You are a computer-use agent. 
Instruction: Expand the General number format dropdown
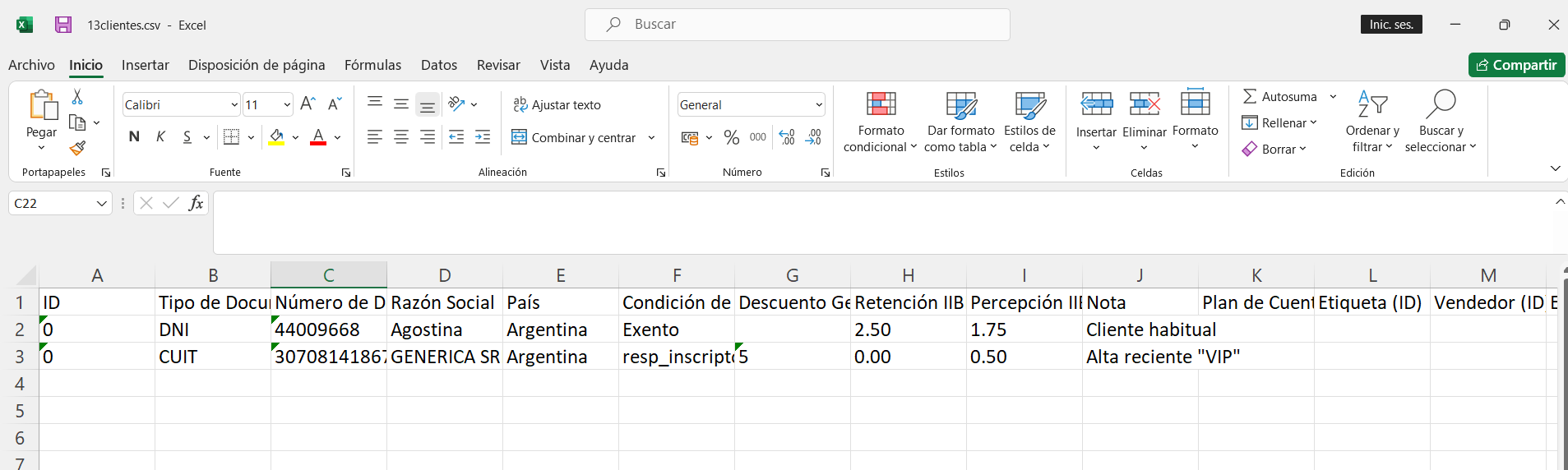click(819, 105)
